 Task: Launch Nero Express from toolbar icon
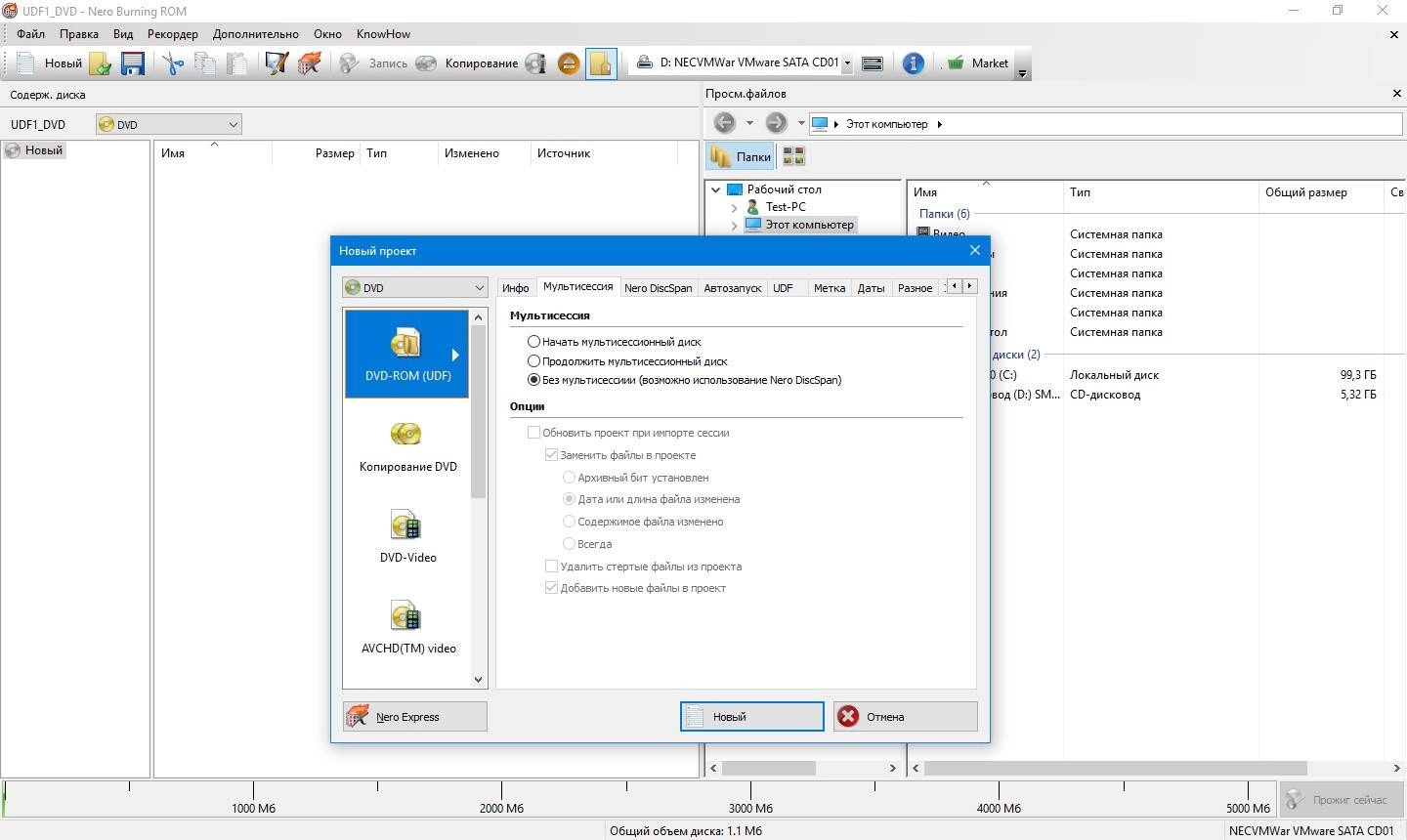point(310,63)
